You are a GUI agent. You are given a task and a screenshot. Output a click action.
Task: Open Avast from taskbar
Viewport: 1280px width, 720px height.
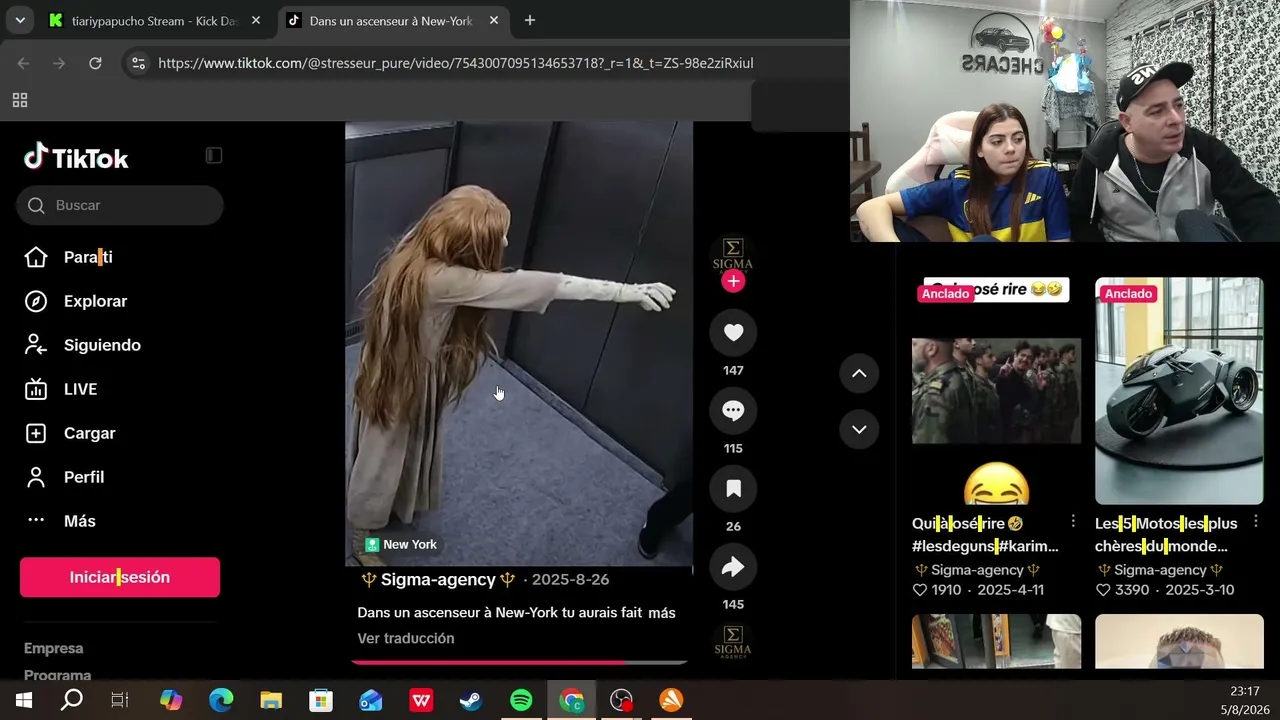[x=671, y=700]
